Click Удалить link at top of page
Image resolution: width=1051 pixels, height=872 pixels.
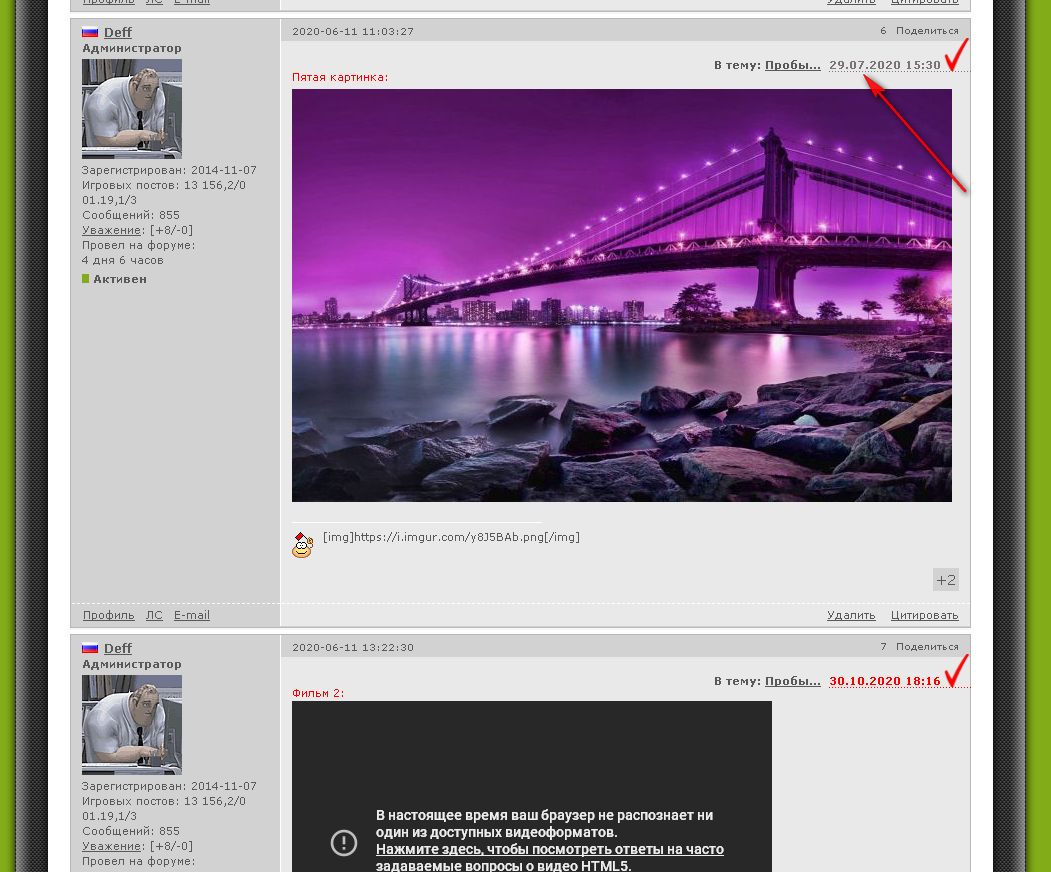[x=851, y=2]
